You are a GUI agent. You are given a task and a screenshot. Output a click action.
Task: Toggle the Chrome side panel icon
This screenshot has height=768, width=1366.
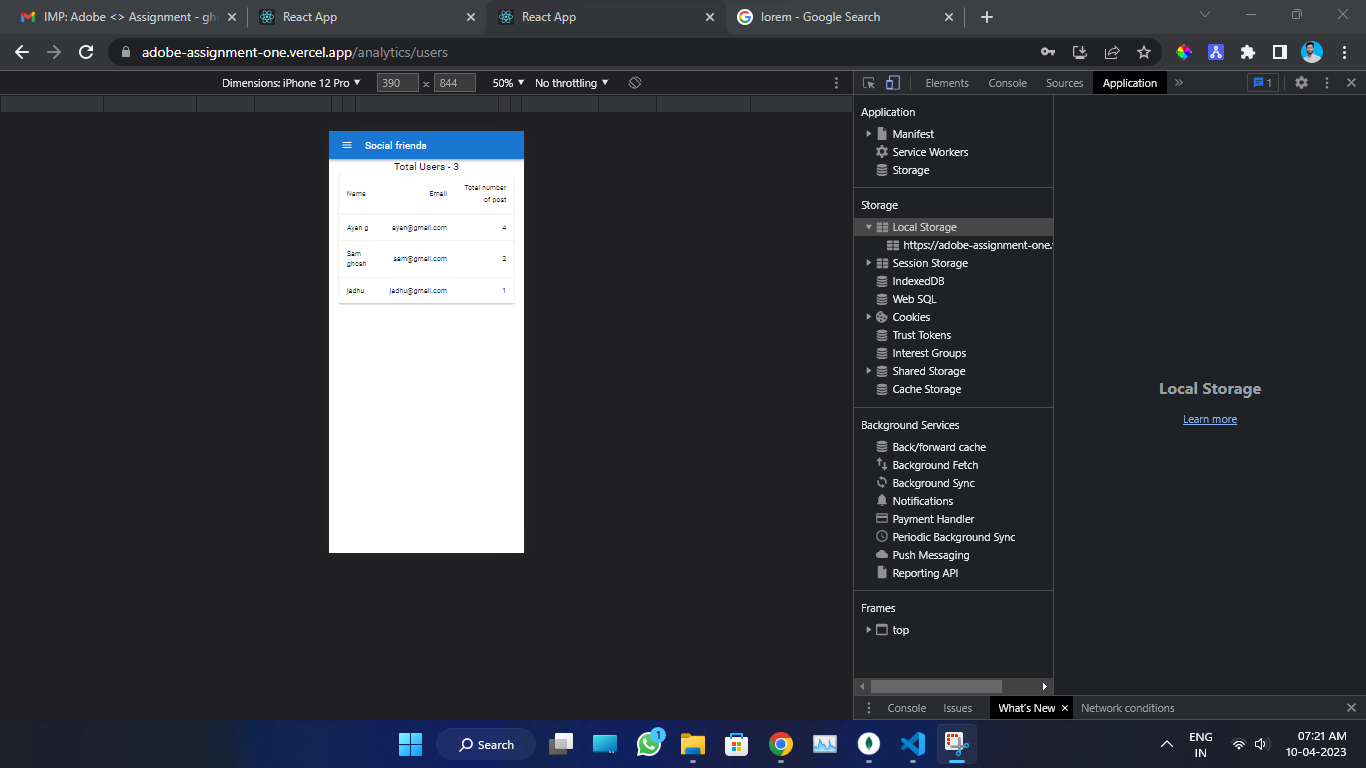click(1280, 52)
